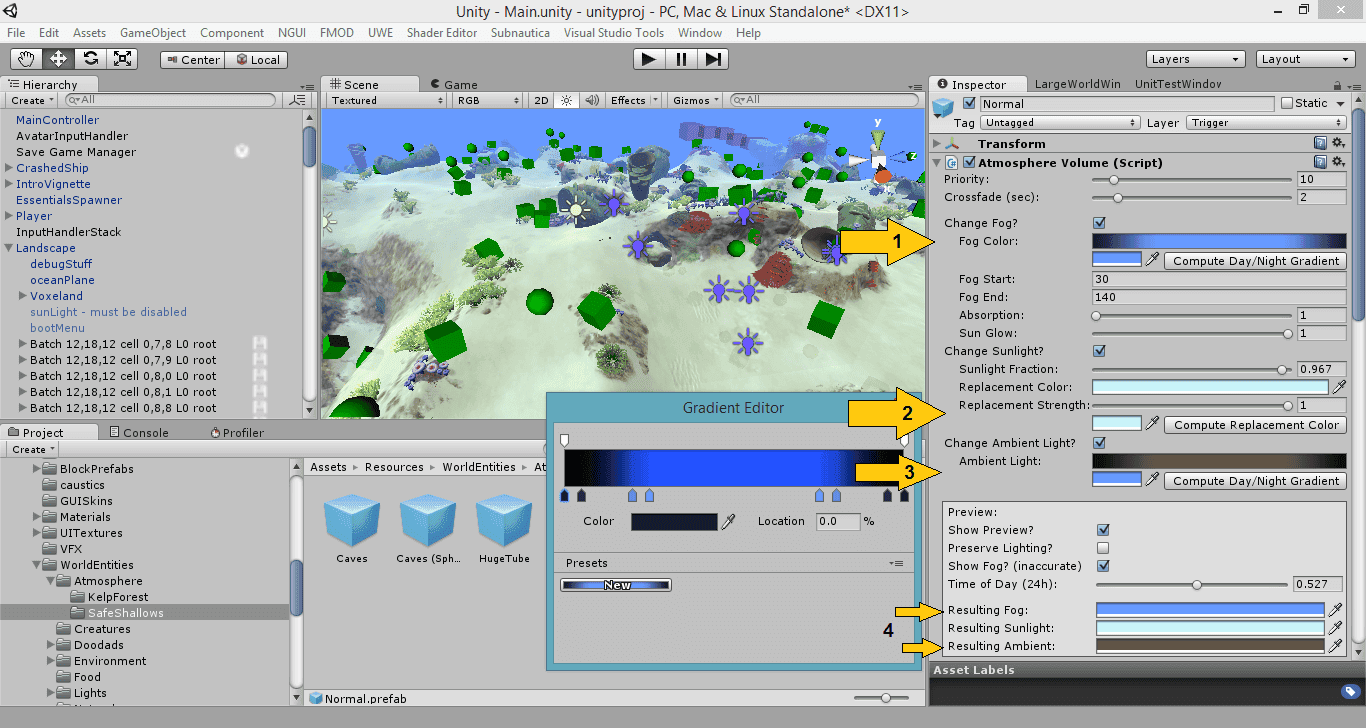The image size is (1366, 728).
Task: Uncheck the Change Fog? checkbox
Action: (1100, 223)
